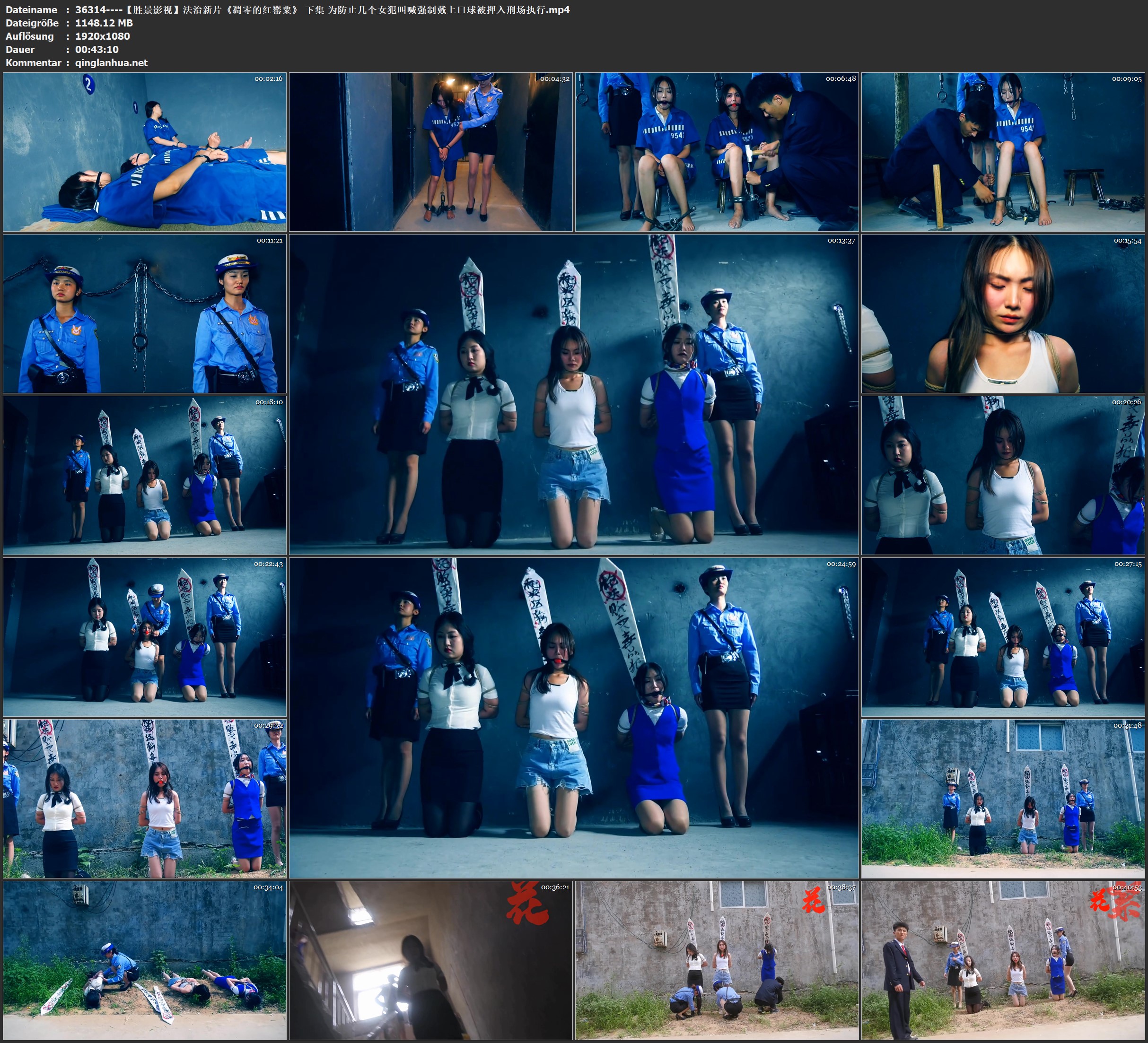1148x1043 pixels.
Task: Select the thumbnail marked 00:06:48
Action: [717, 151]
